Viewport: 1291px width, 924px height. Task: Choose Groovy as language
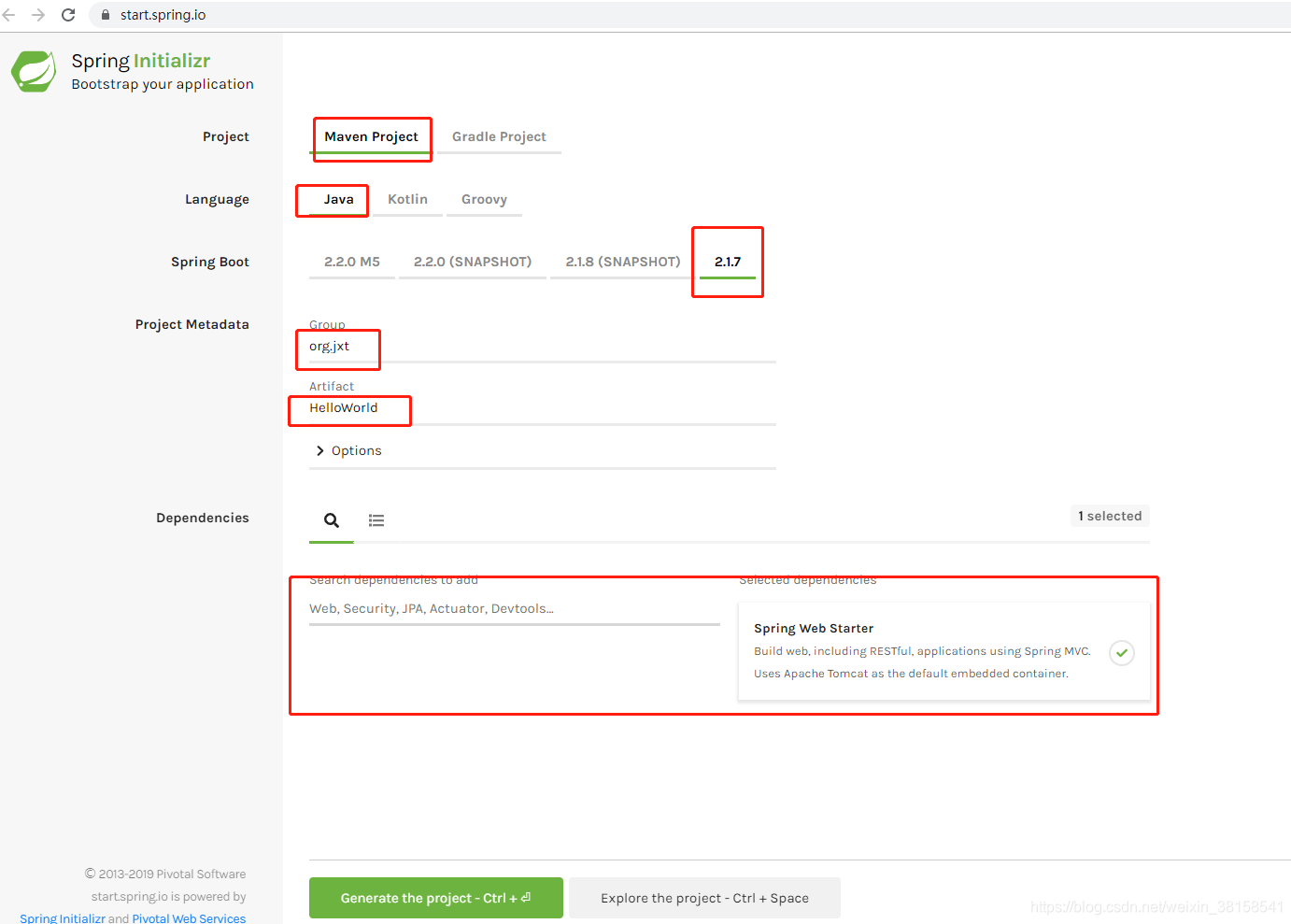click(484, 199)
